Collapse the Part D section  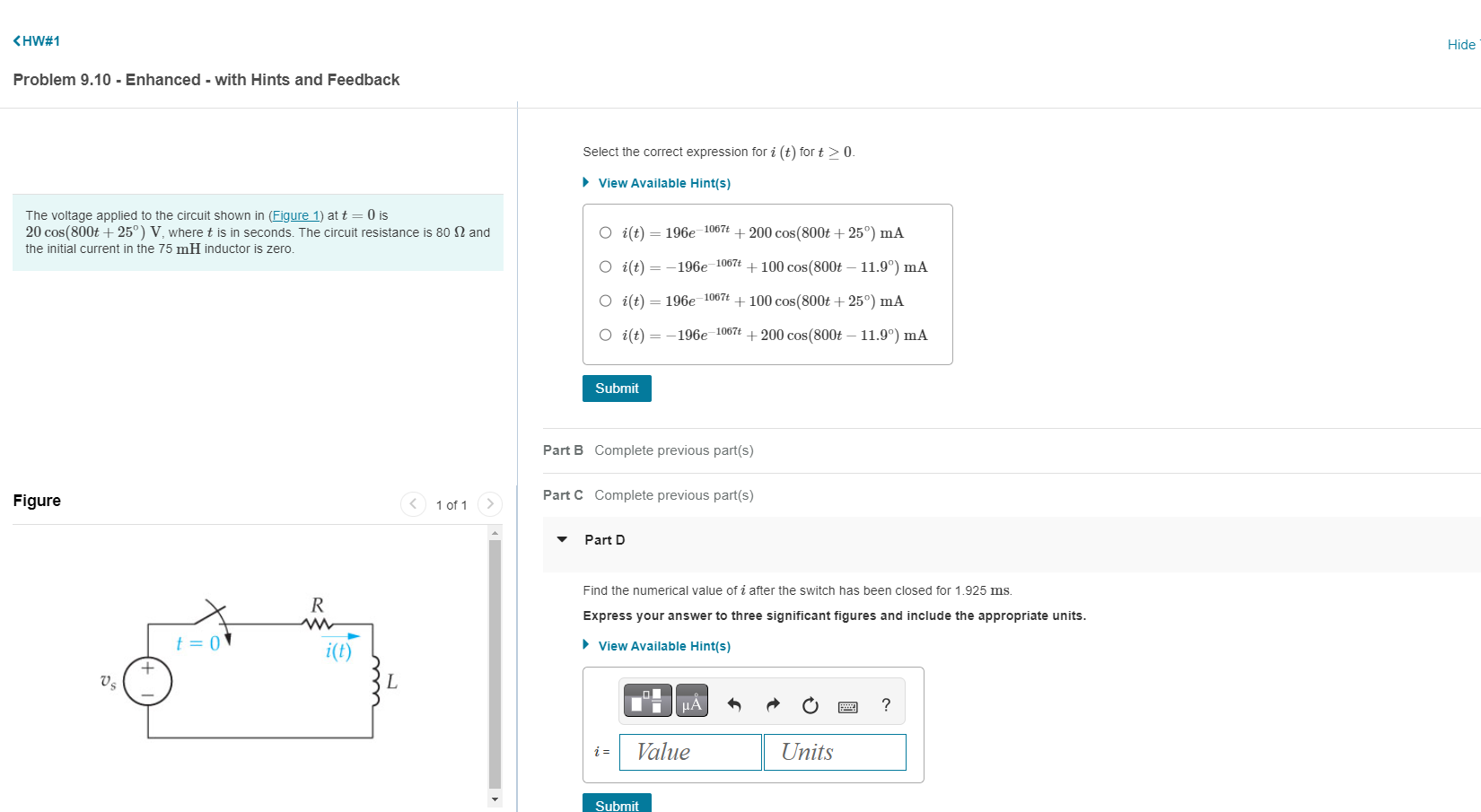click(x=562, y=539)
